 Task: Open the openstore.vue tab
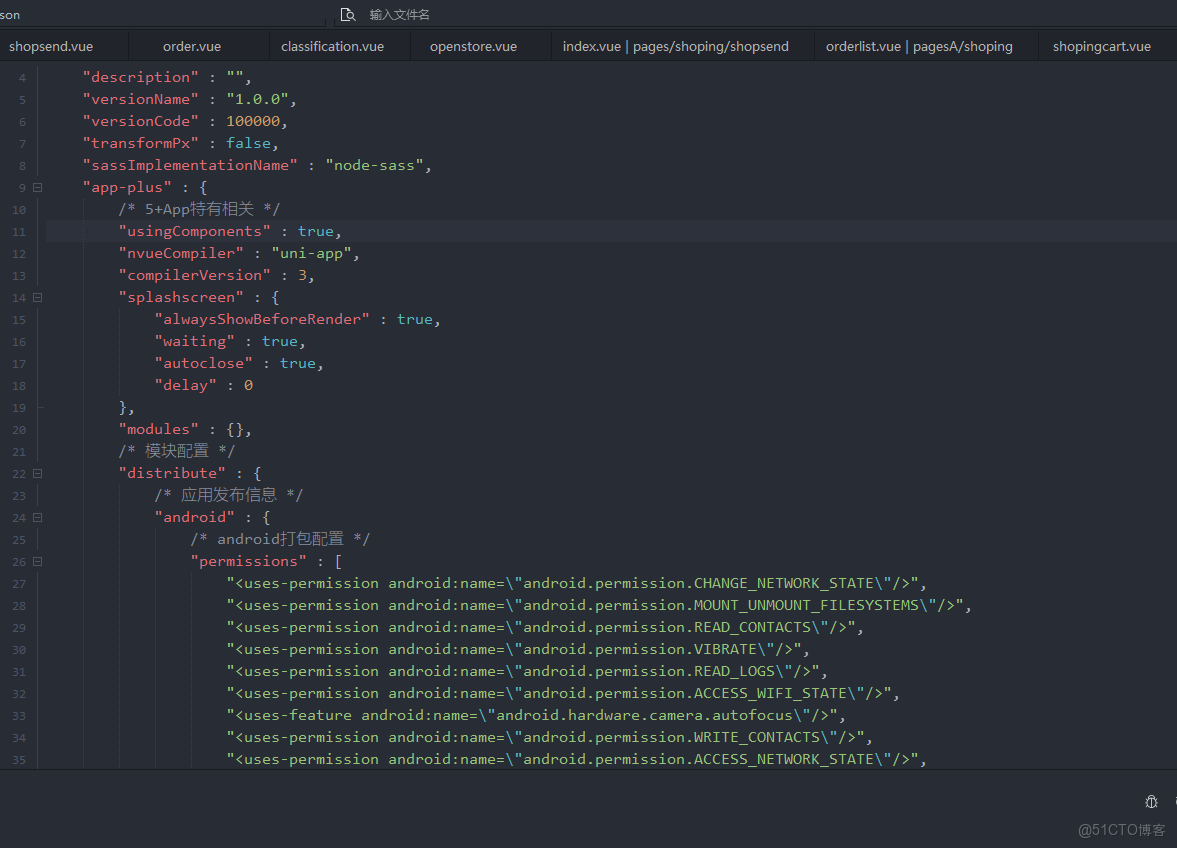(473, 46)
